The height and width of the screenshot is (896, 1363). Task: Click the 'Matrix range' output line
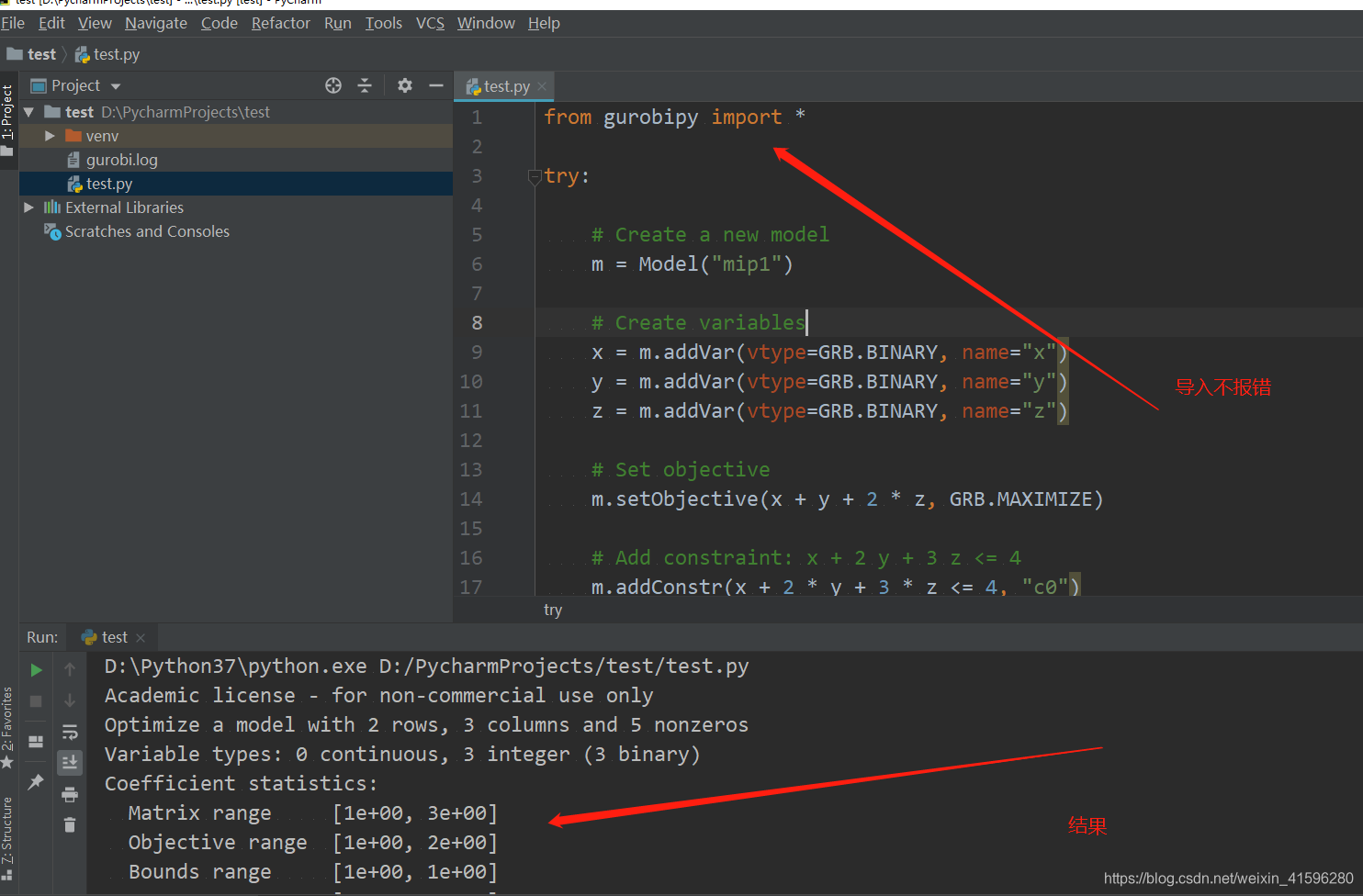[312, 813]
